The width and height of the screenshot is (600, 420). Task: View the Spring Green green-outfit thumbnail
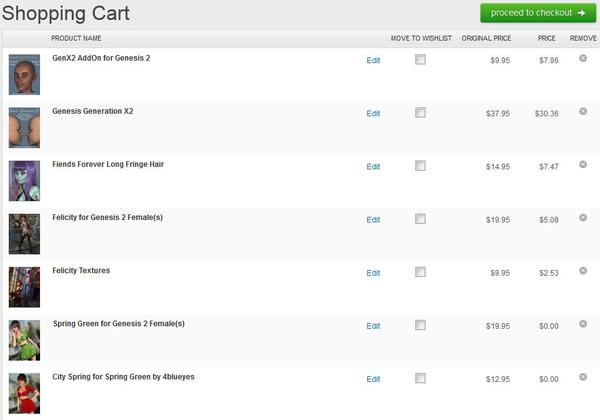(x=24, y=340)
